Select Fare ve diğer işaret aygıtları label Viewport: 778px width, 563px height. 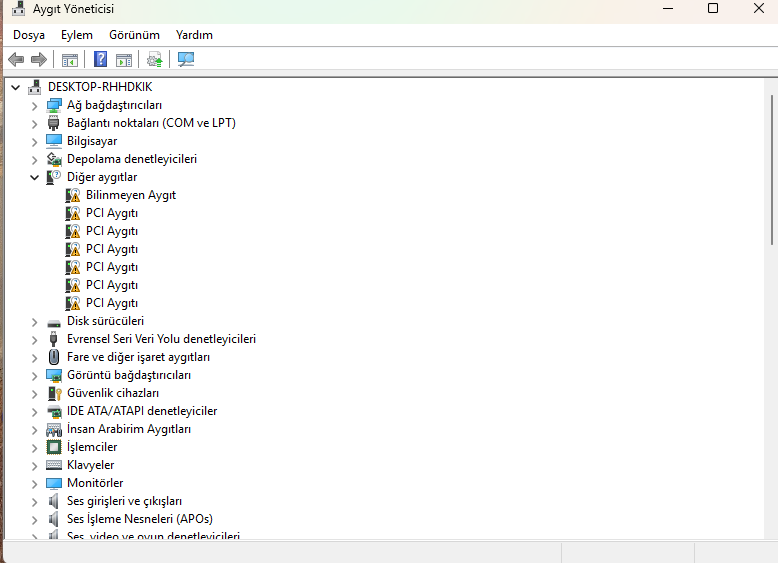click(138, 357)
